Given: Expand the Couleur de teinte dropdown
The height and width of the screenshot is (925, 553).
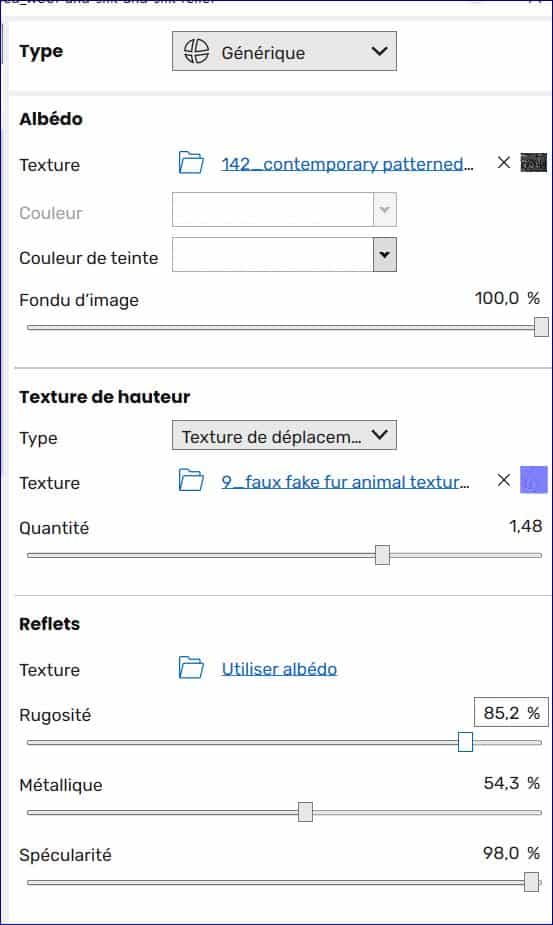Looking at the screenshot, I should point(385,255).
